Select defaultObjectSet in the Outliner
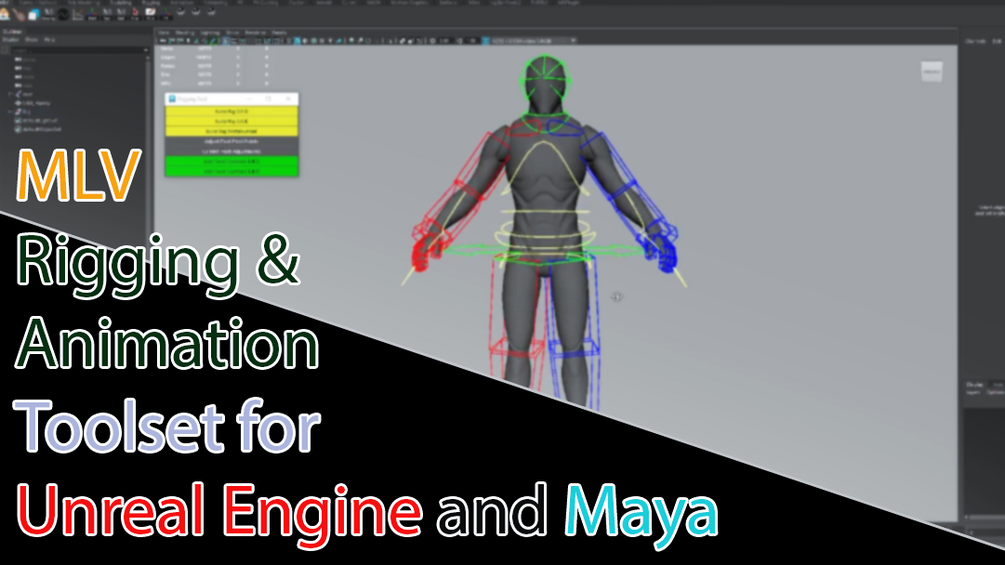Viewport: 1005px width, 565px height. pyautogui.click(x=38, y=129)
